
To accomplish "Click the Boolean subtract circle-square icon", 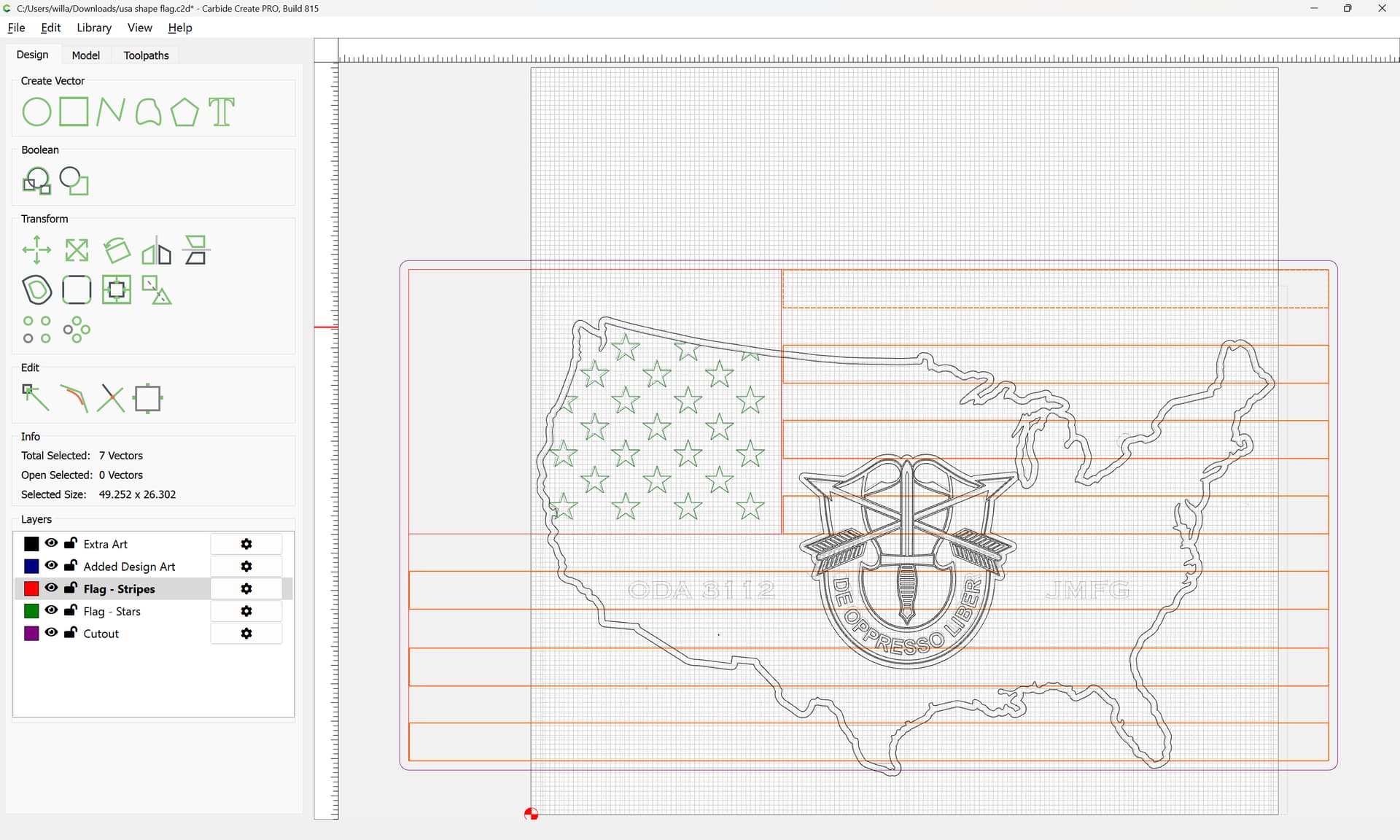I will click(x=74, y=181).
